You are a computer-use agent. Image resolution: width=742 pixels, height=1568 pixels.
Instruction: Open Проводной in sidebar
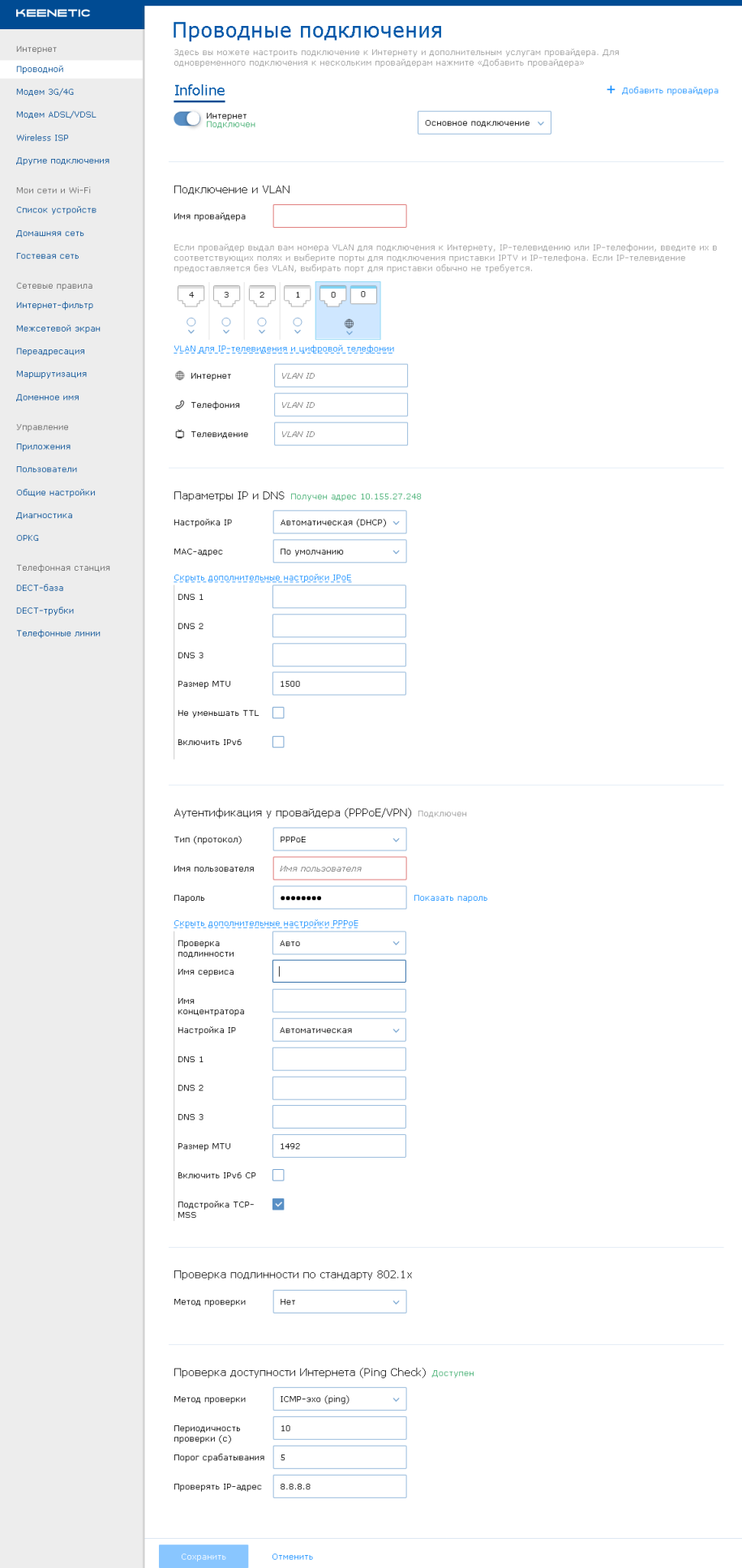(x=40, y=69)
